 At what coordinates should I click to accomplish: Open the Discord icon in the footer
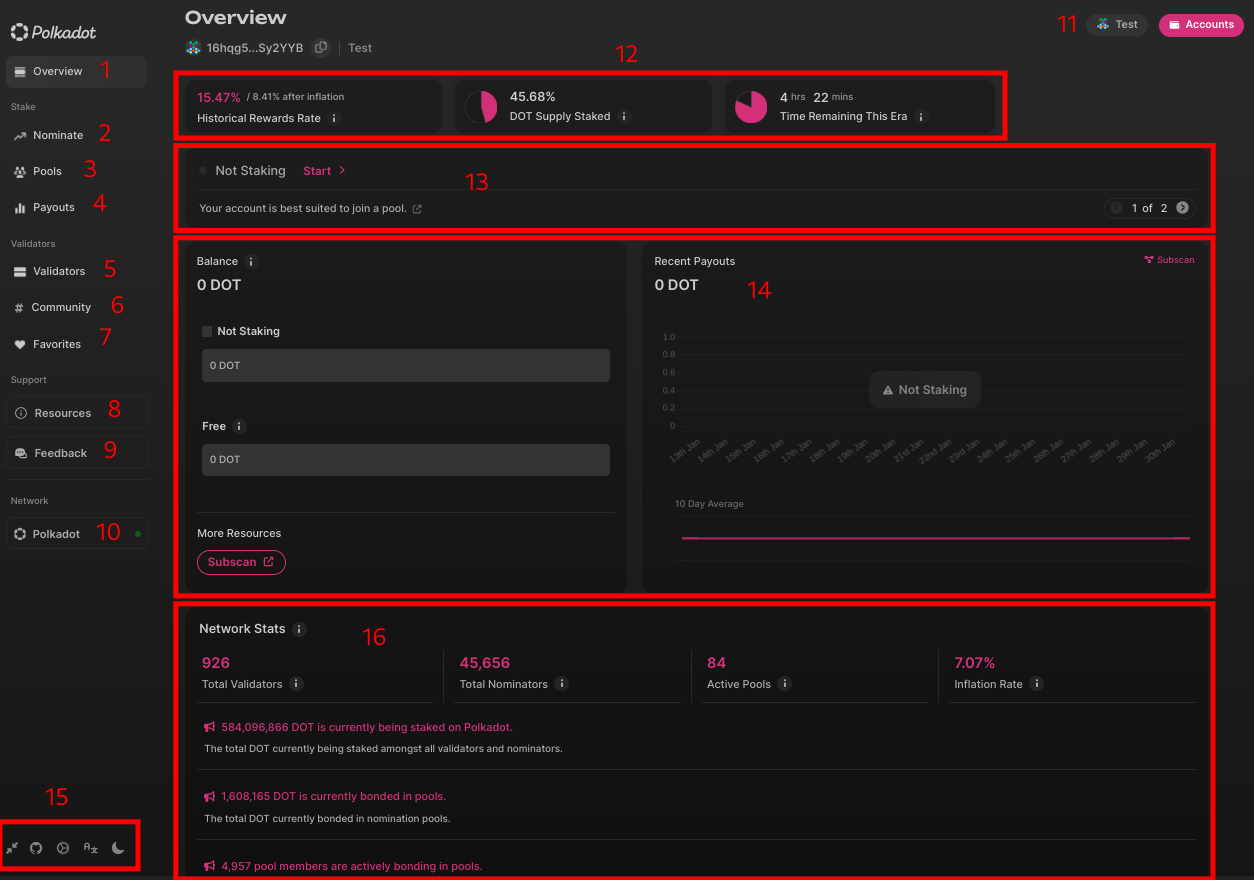point(62,847)
